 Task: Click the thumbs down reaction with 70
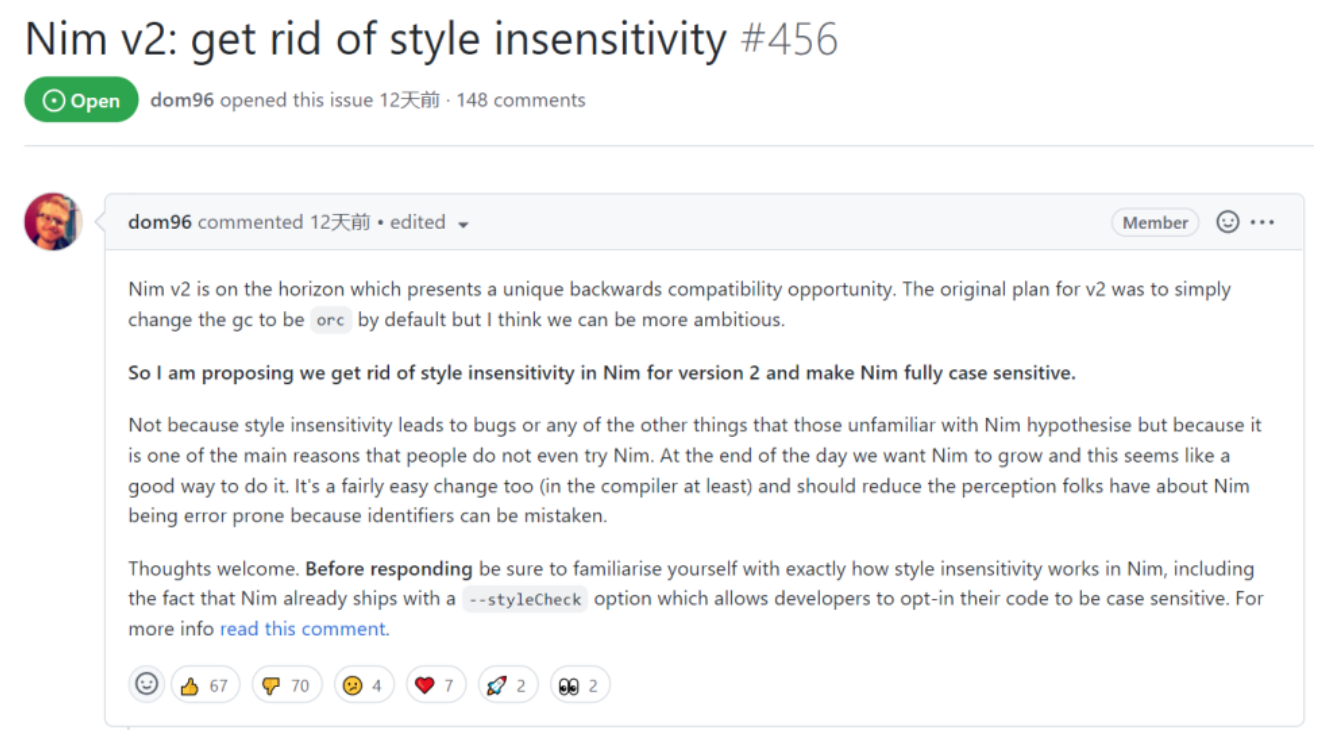[285, 685]
